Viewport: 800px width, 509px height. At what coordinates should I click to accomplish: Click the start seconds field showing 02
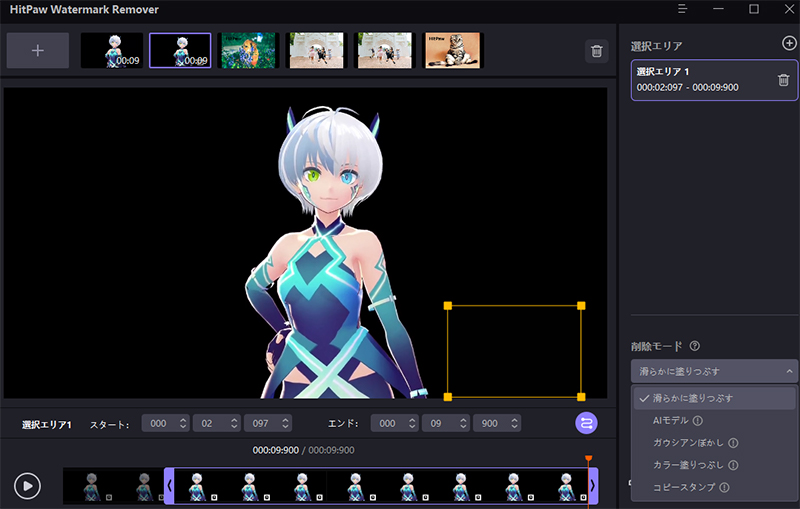point(216,423)
